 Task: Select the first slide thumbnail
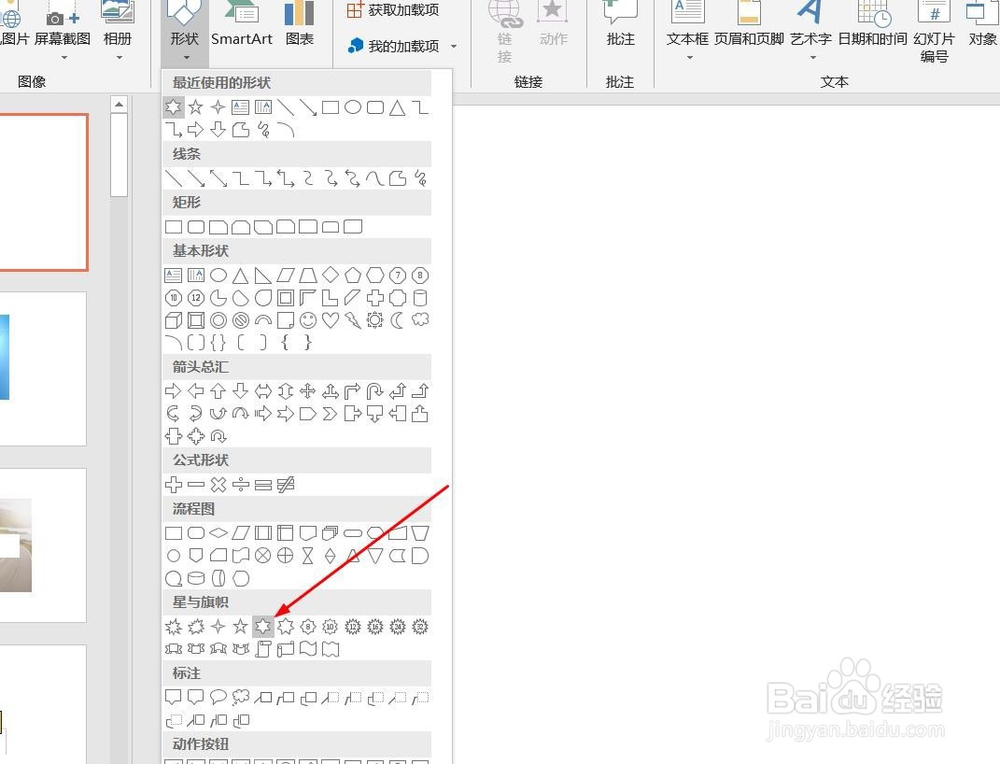(x=43, y=191)
